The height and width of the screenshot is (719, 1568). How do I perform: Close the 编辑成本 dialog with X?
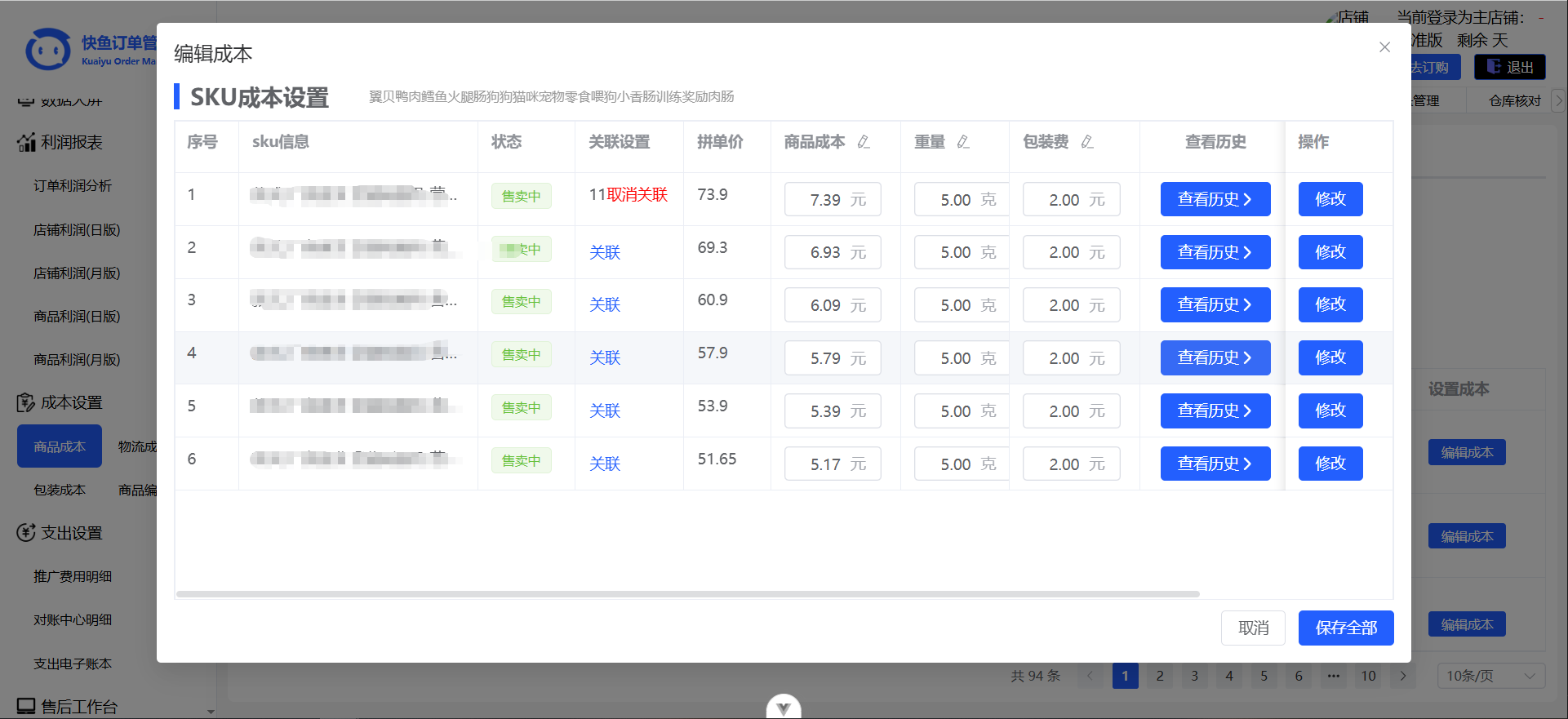point(1384,47)
